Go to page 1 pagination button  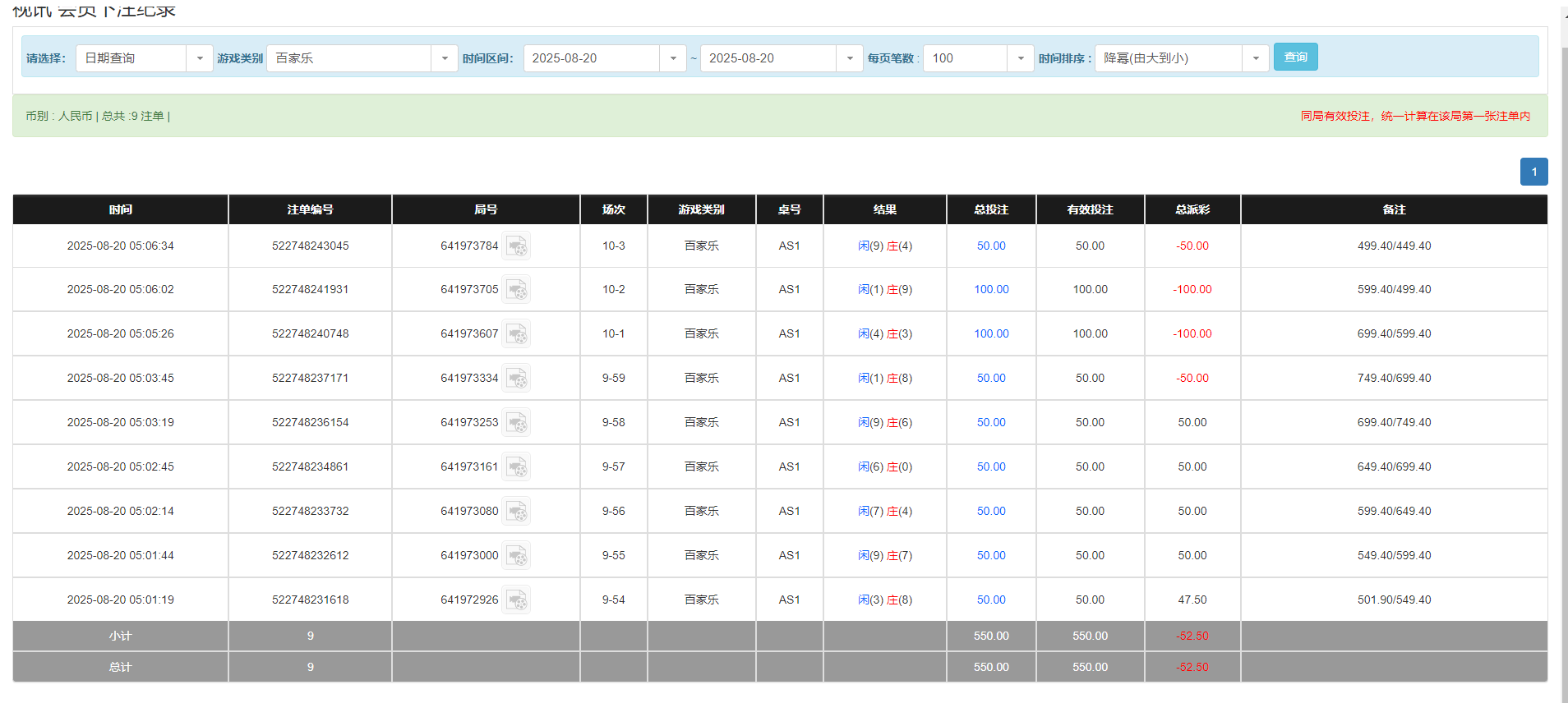coord(1533,172)
